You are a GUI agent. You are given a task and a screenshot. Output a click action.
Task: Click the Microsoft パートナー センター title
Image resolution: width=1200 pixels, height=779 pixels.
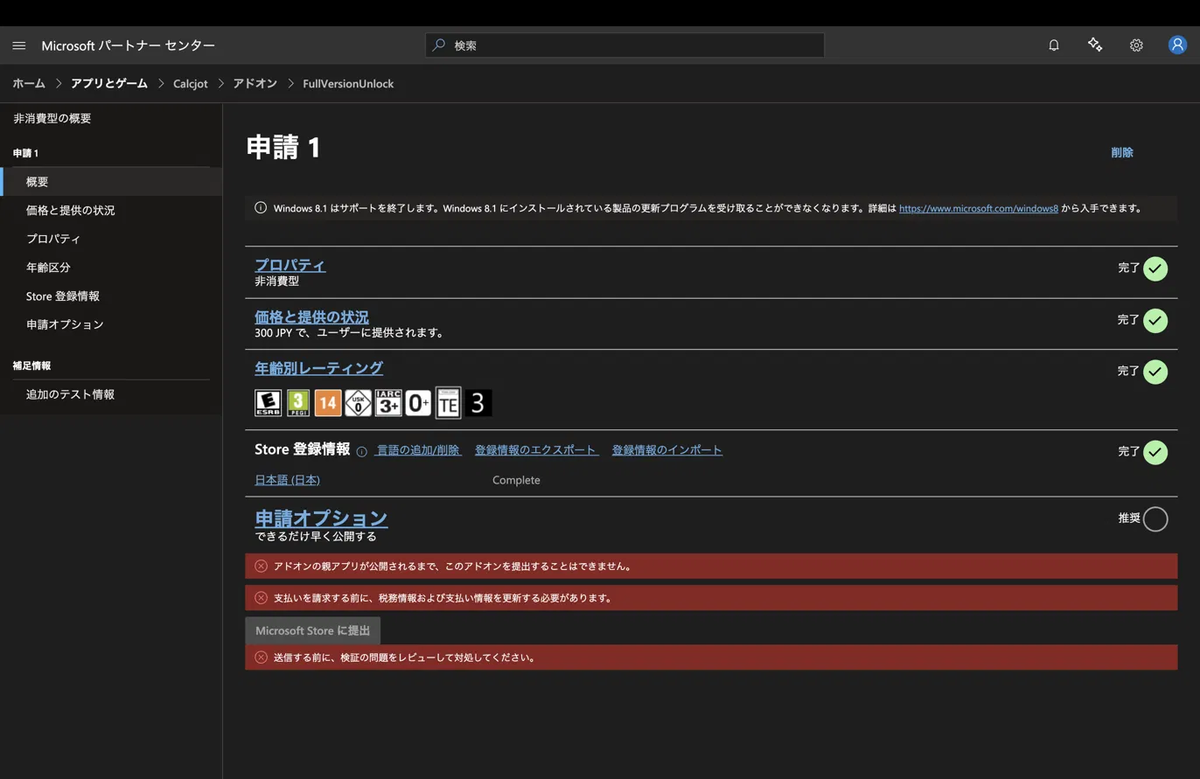click(x=128, y=46)
